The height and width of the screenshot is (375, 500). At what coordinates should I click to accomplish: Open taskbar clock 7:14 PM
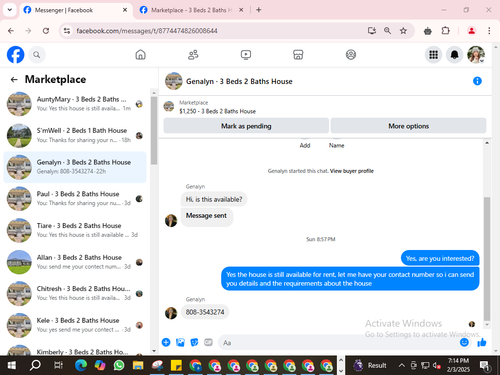point(458,365)
